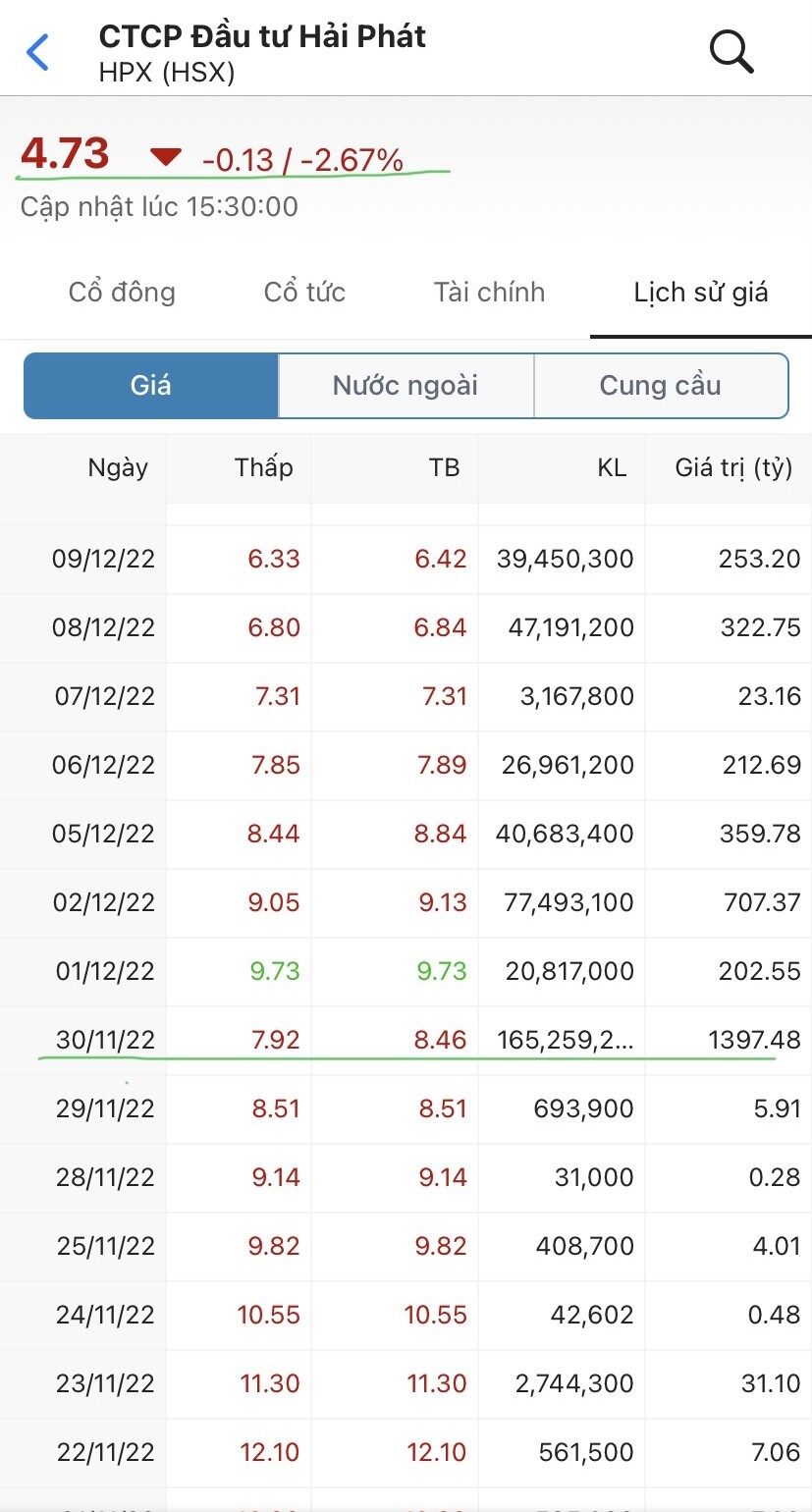Screen dimensions: 812x1512
Task: Switch to the Cổ đông tab
Action: tap(122, 292)
